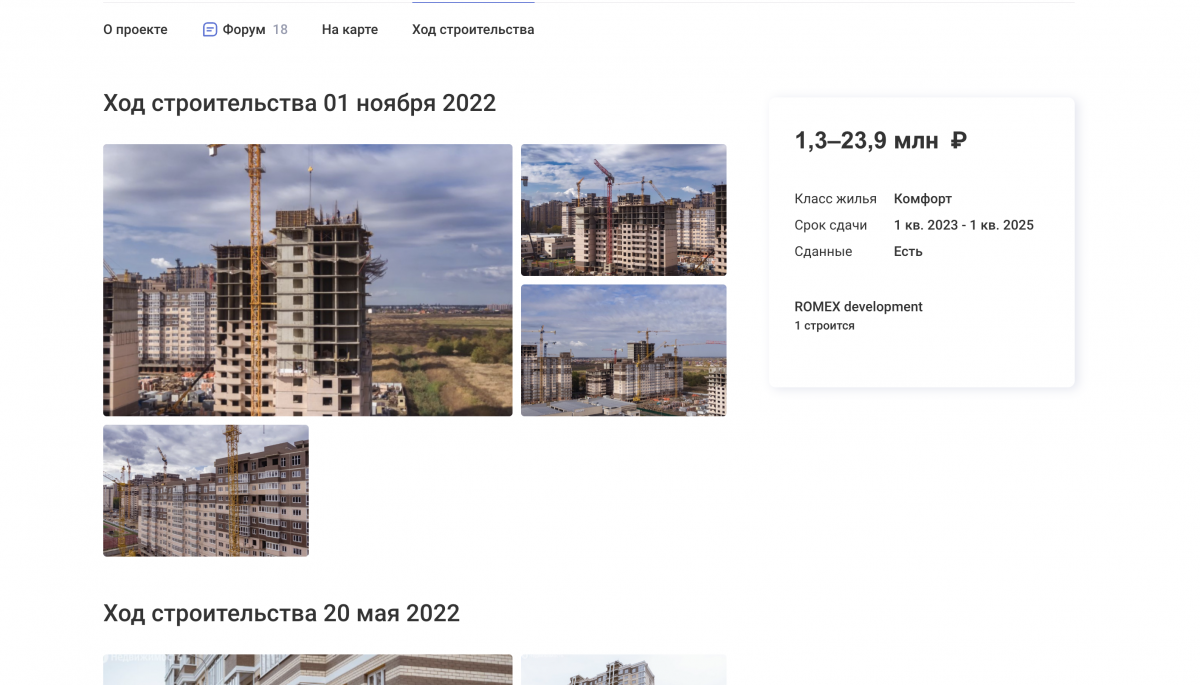Click the «Комфорт» housing class value
The image size is (1200, 685).
coord(922,199)
